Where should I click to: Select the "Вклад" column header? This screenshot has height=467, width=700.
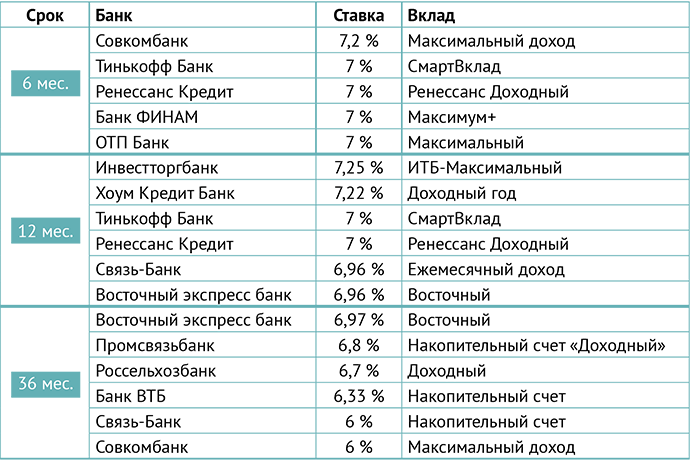click(x=431, y=16)
